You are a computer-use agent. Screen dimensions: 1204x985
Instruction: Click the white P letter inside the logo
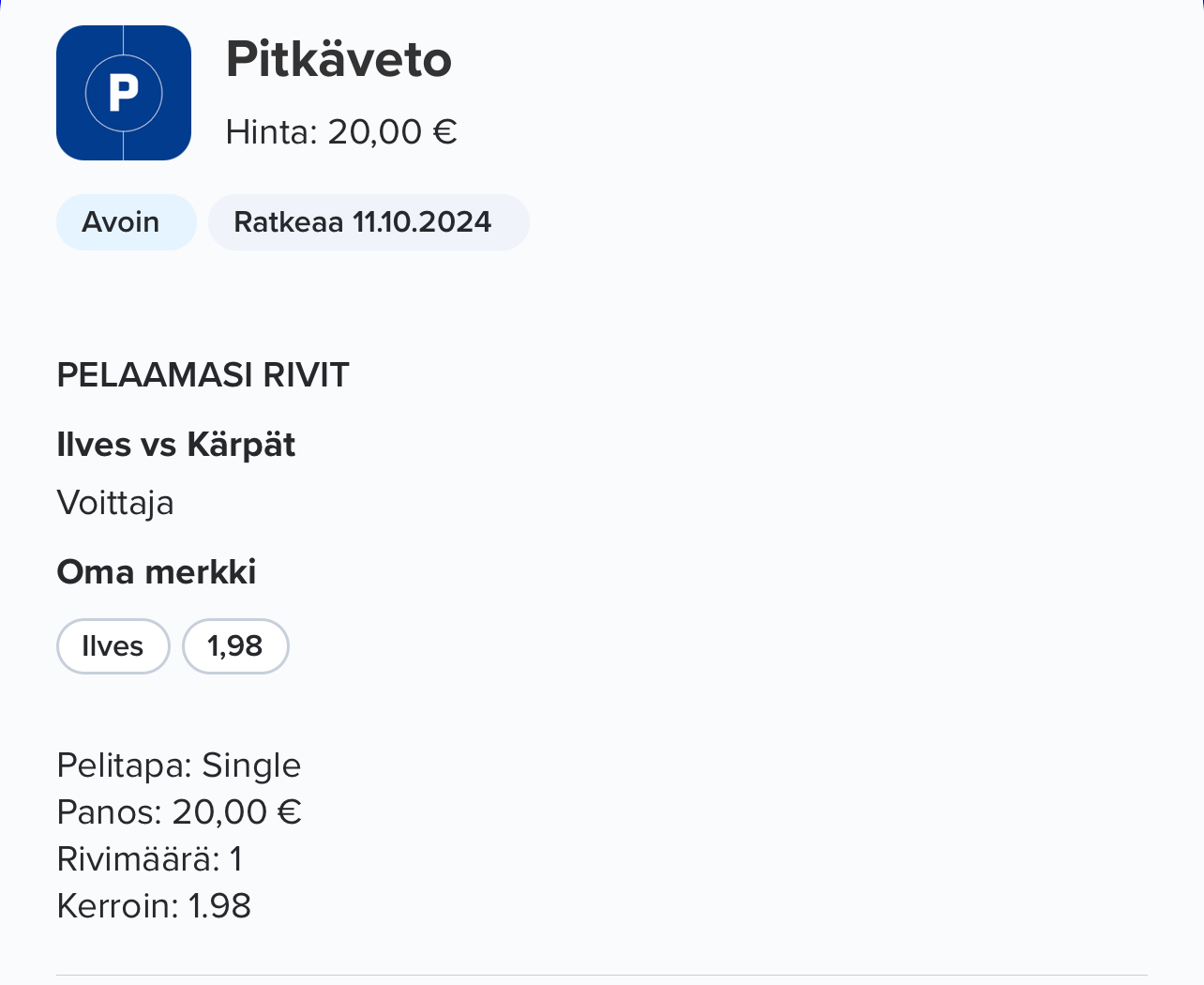point(124,93)
